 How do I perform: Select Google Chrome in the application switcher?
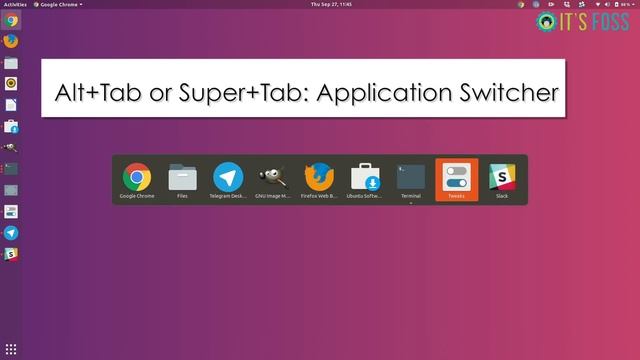pyautogui.click(x=137, y=180)
